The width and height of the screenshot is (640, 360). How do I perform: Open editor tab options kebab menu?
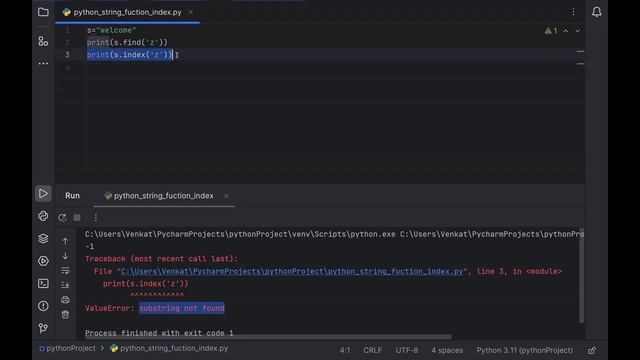573,12
